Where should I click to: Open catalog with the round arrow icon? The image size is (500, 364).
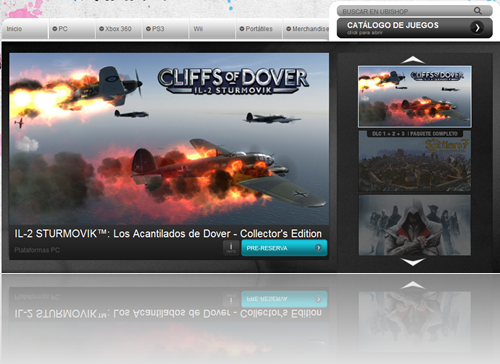(477, 28)
